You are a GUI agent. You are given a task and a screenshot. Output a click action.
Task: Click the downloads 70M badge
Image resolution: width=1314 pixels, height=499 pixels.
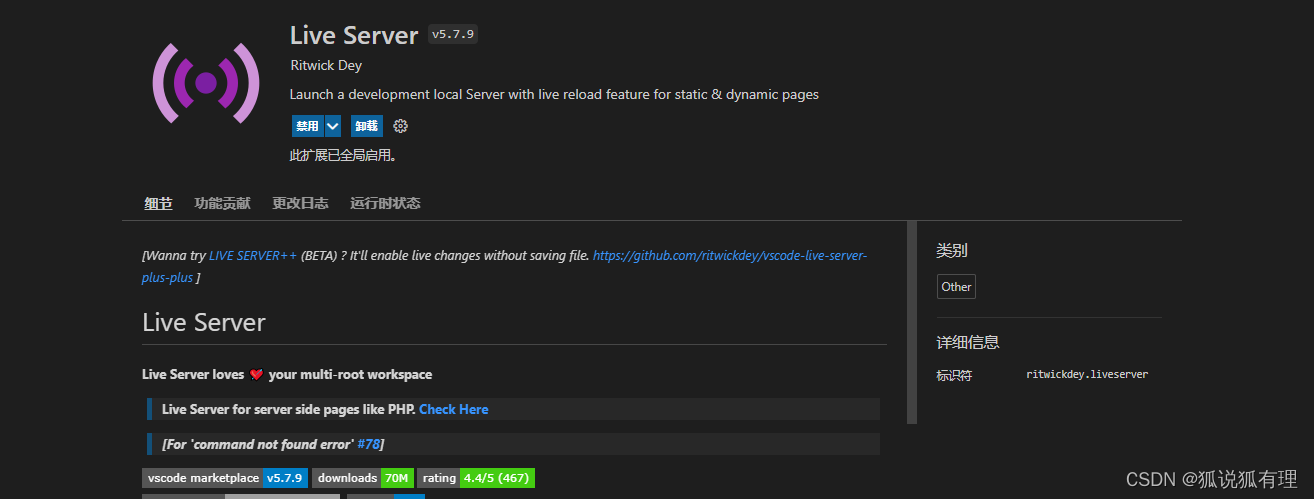pos(363,478)
